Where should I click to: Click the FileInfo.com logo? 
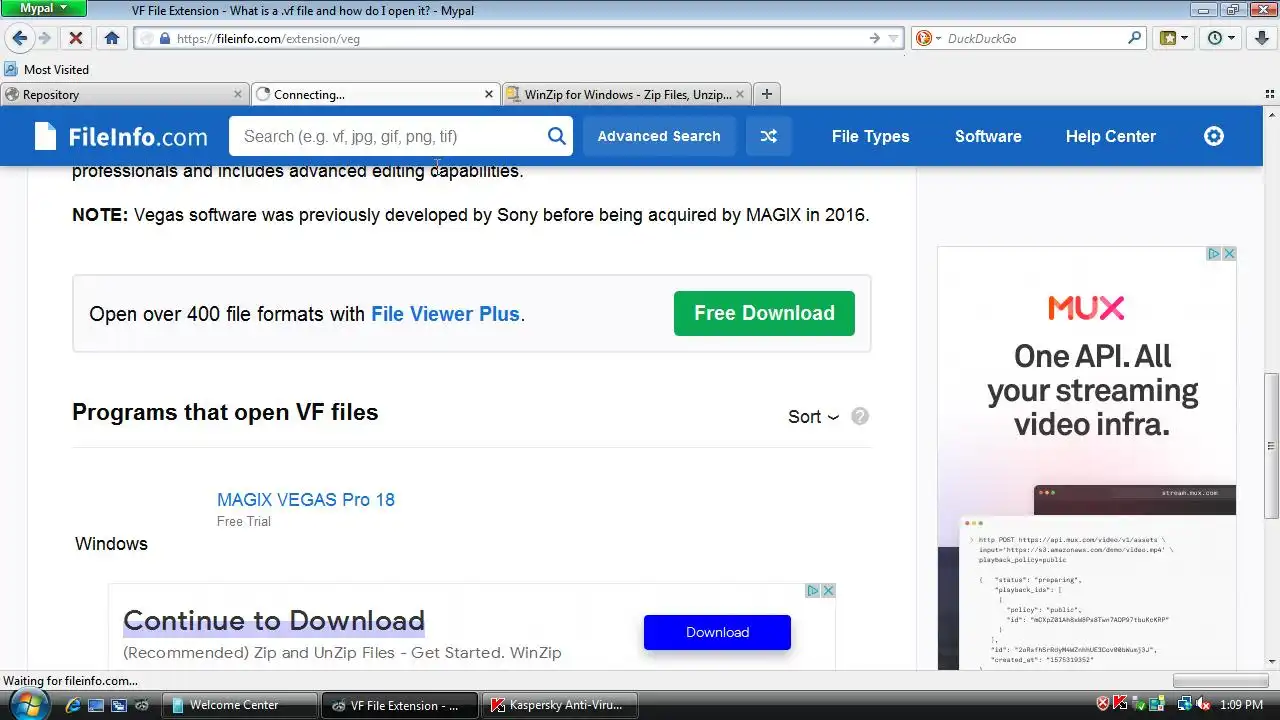point(121,136)
